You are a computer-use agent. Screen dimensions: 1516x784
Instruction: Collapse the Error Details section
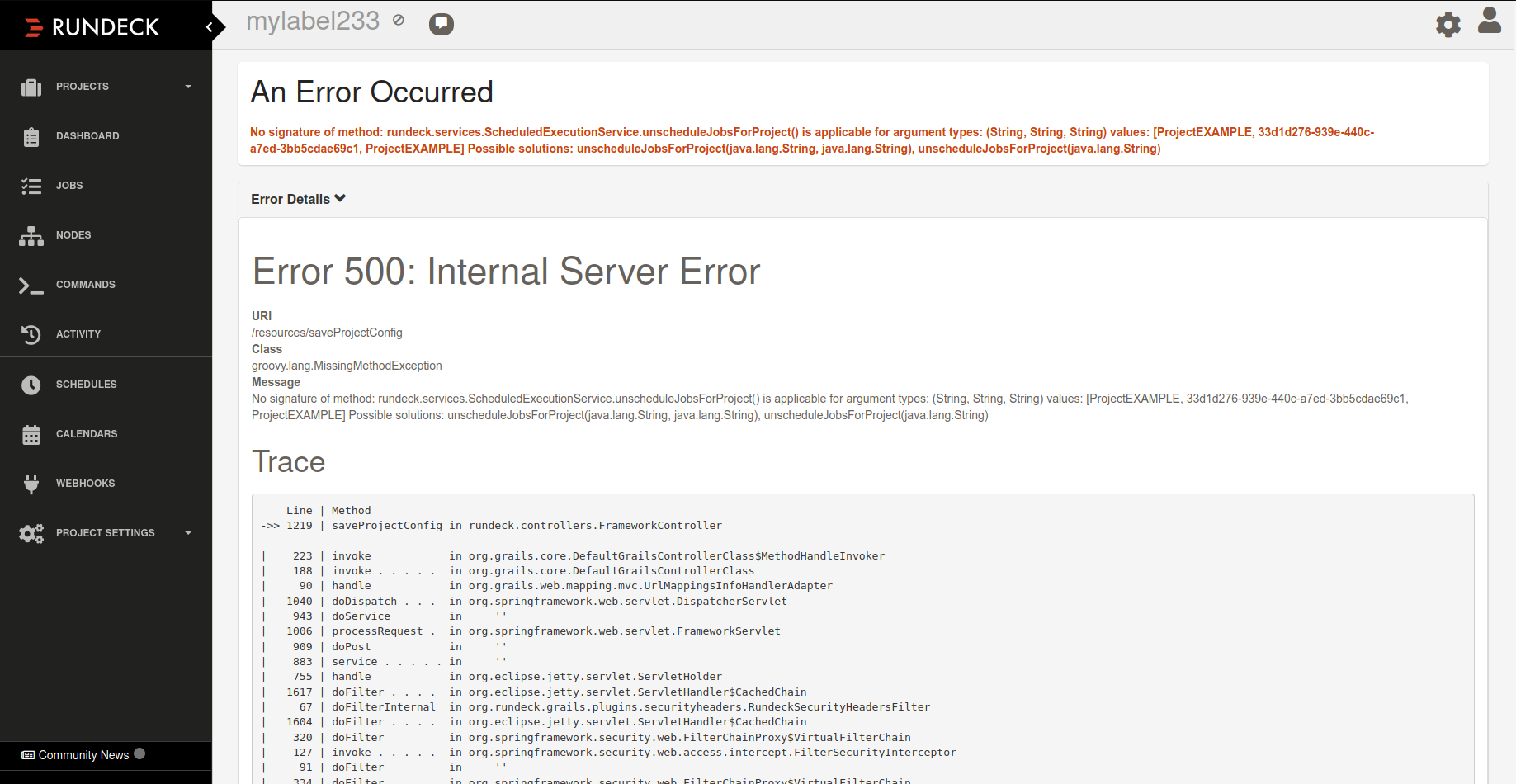[298, 199]
